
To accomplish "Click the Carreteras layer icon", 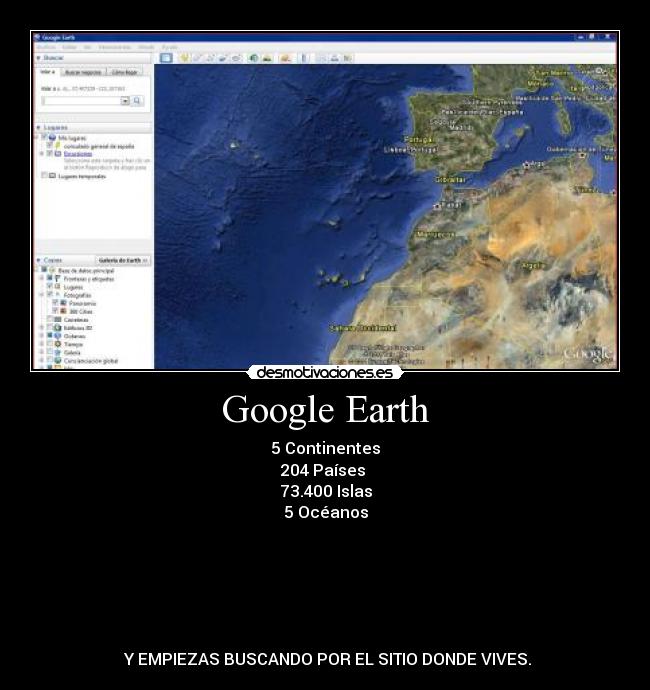I will 58,319.
